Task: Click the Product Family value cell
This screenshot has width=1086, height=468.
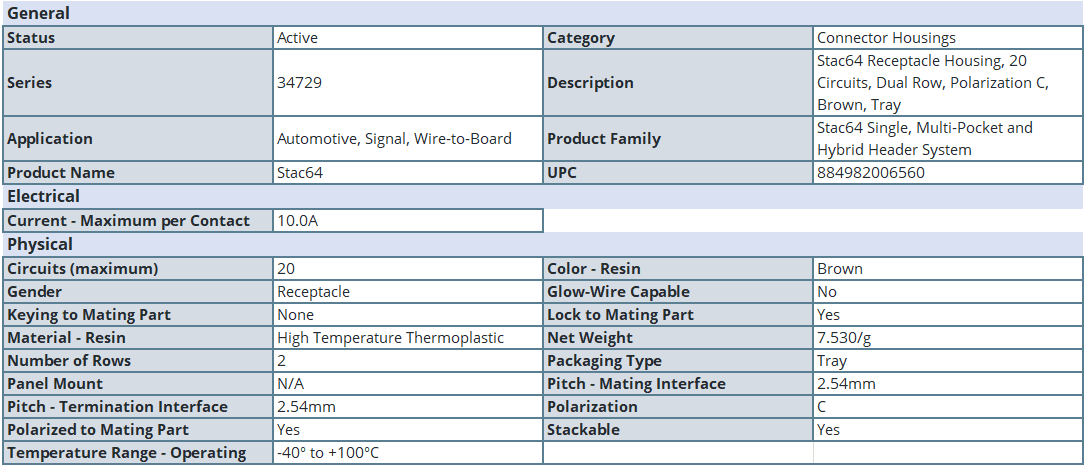Action: click(x=948, y=138)
